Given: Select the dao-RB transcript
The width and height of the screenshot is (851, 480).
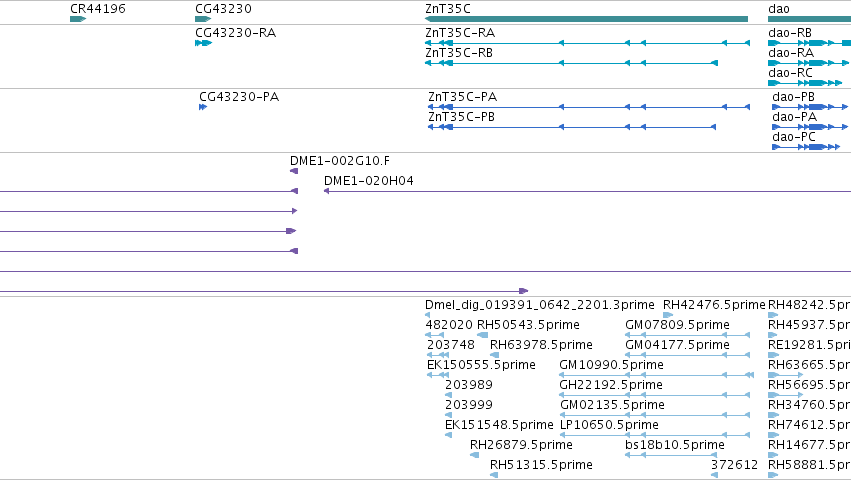Looking at the screenshot, I should pos(790,33).
